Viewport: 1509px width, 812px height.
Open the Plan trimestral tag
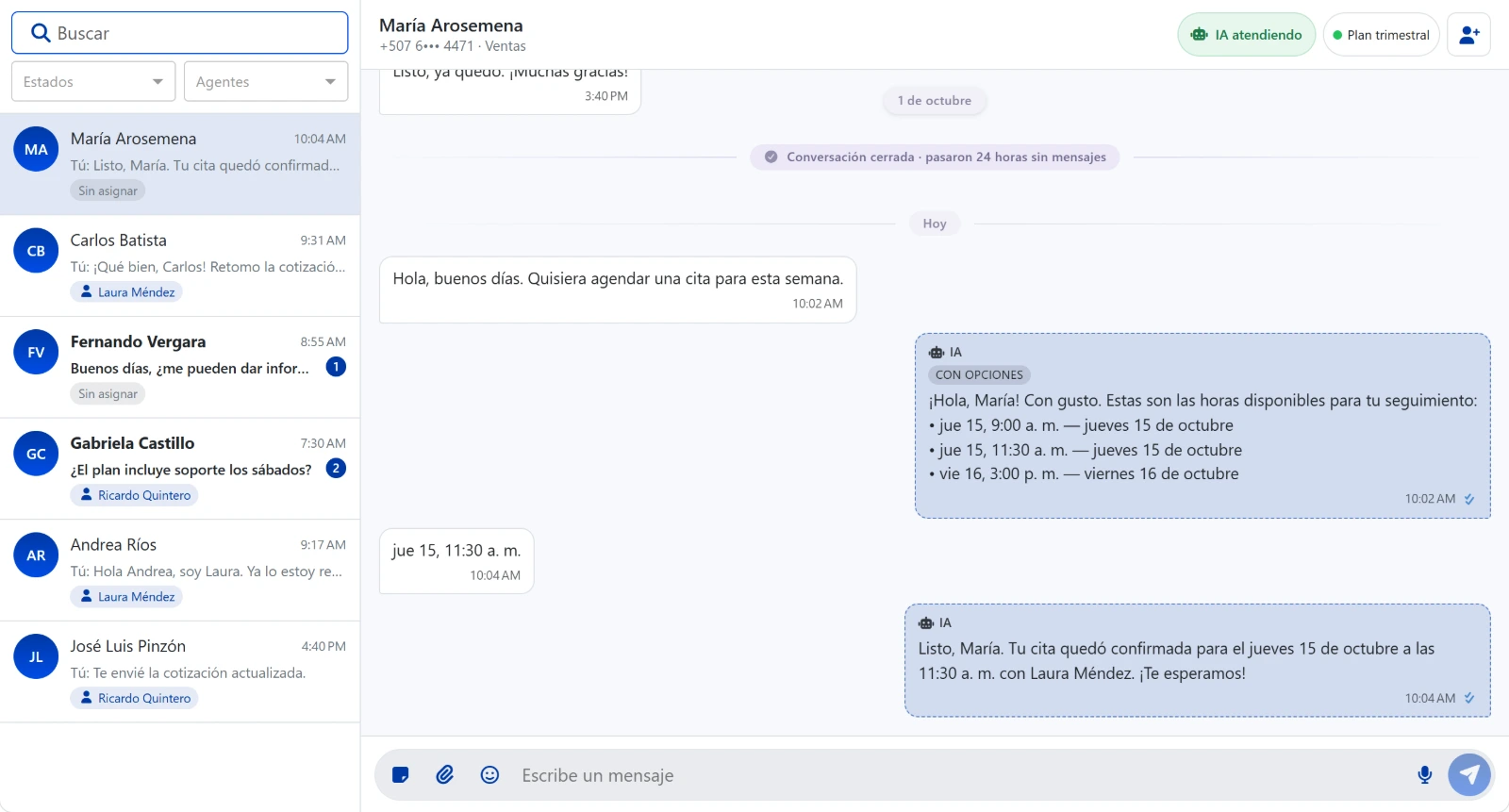[1382, 35]
